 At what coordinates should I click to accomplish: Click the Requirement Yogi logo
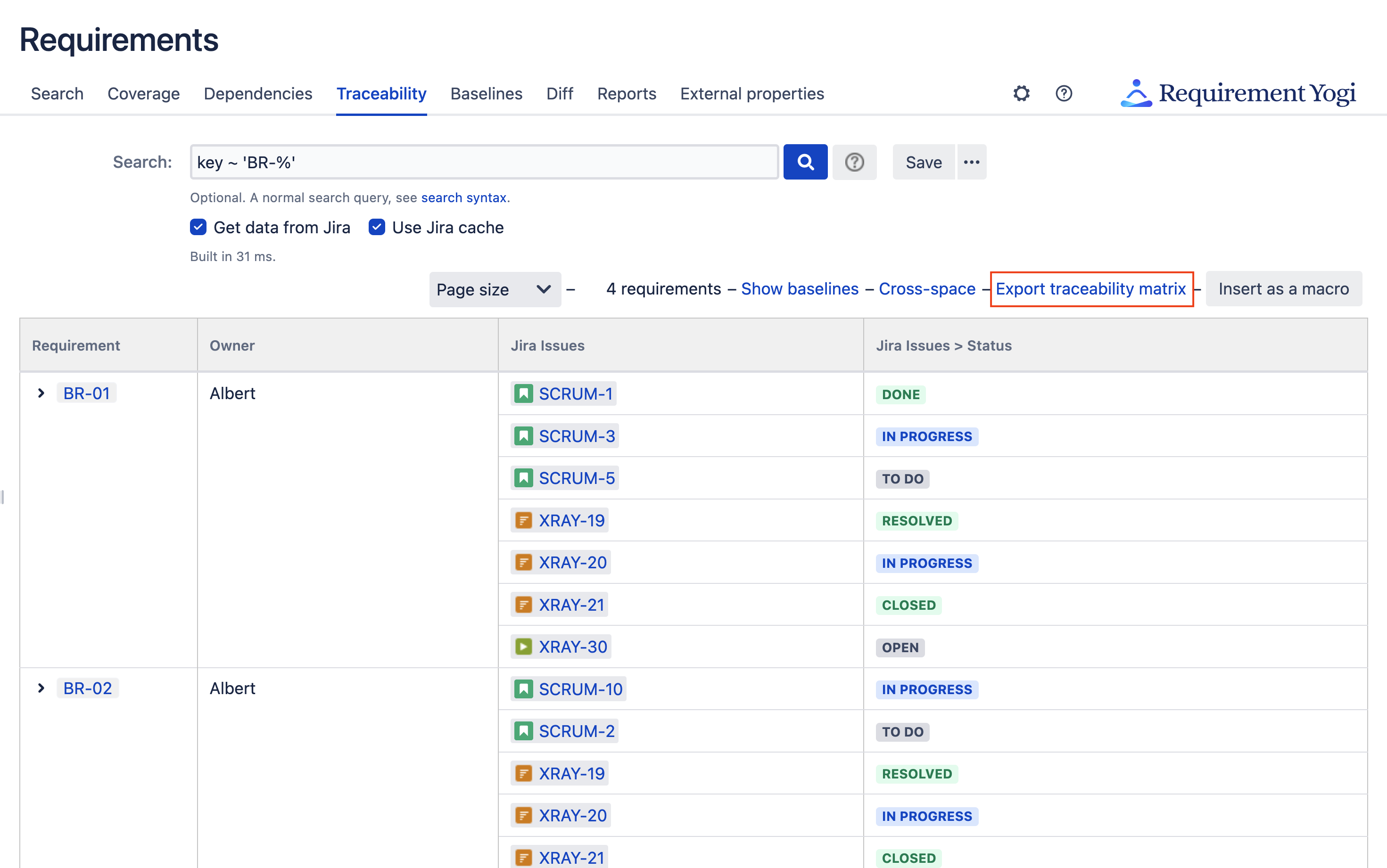pos(1238,93)
